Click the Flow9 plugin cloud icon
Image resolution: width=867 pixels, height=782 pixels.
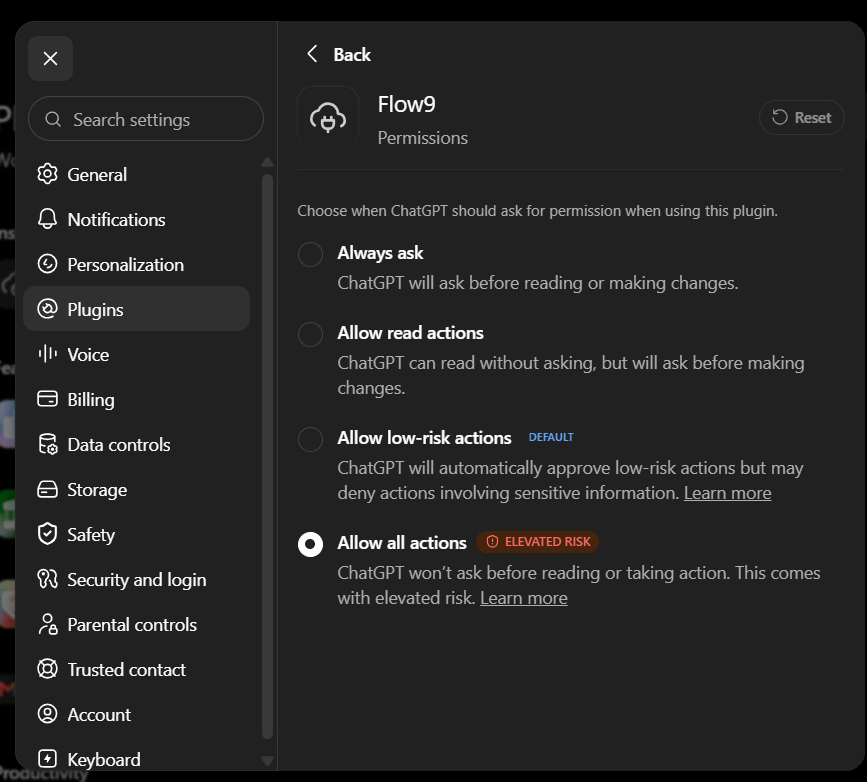point(328,117)
